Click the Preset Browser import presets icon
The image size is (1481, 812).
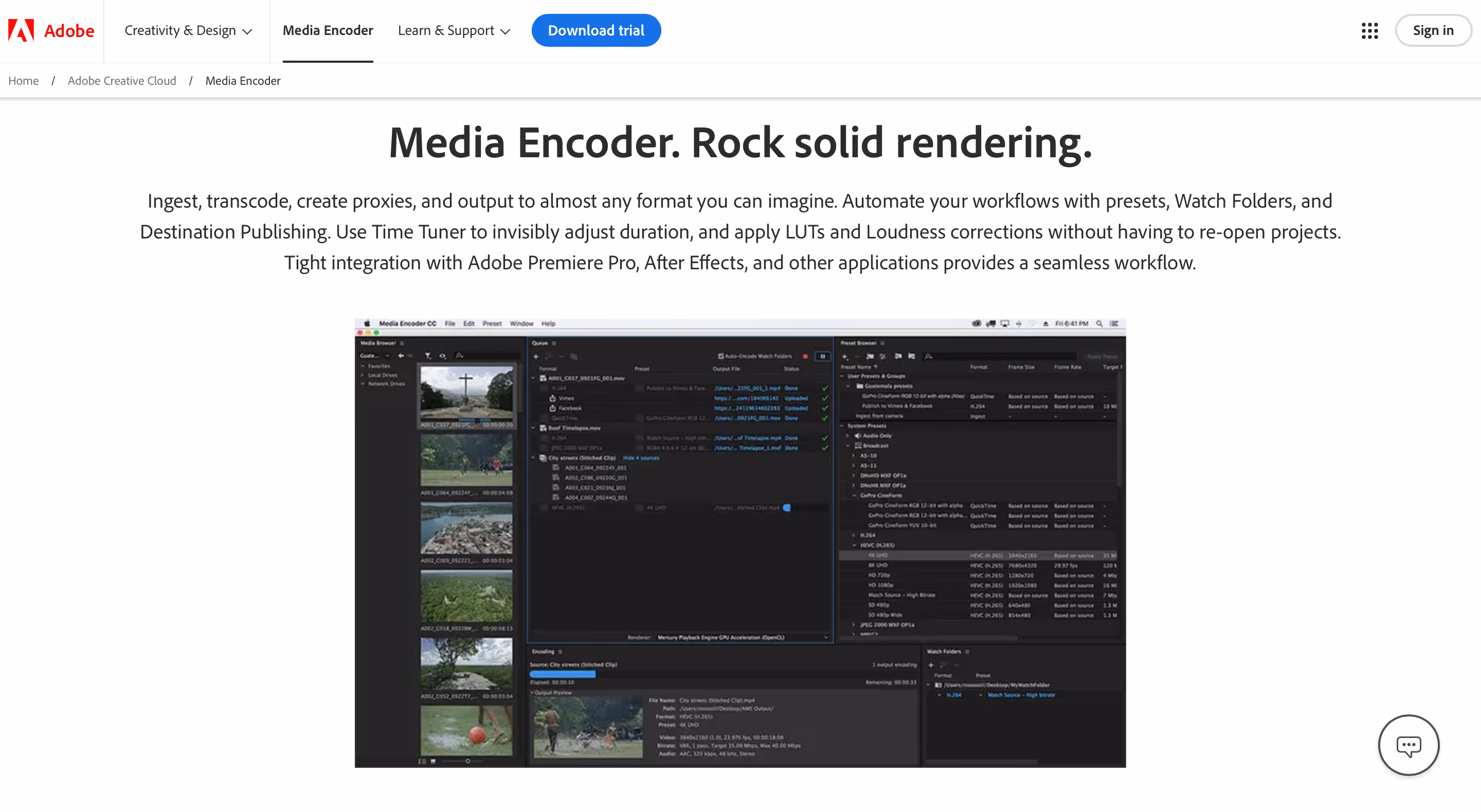(x=898, y=356)
